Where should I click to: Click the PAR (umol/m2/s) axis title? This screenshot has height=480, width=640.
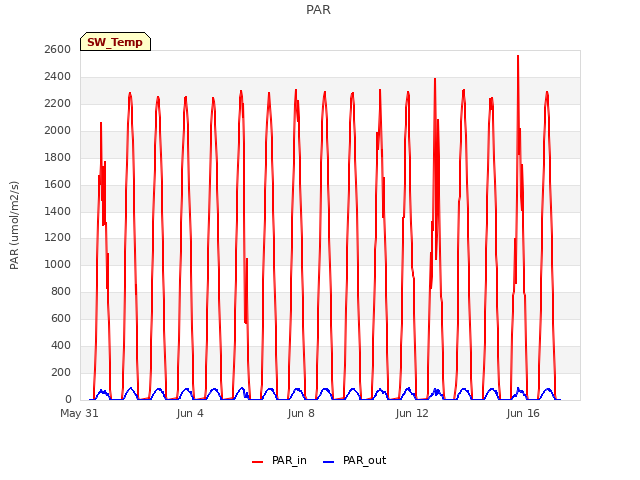(14, 225)
